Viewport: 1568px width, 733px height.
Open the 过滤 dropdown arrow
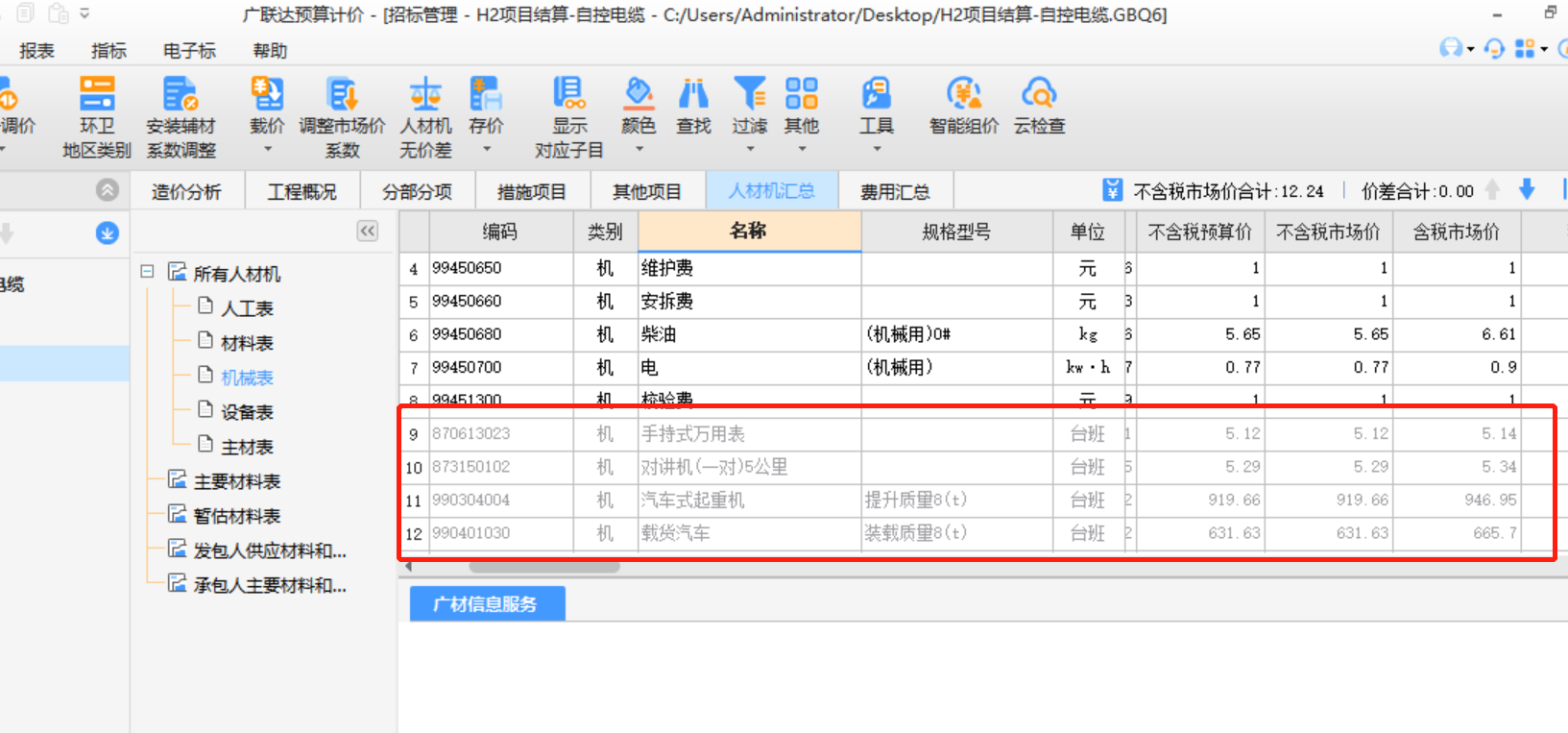749,149
